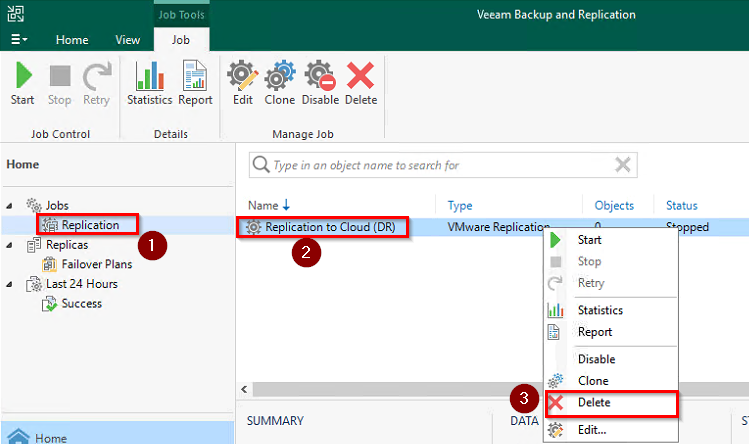Viewport: 749px width, 444px height.
Task: Switch to the Home ribbon tab
Action: tap(72, 40)
